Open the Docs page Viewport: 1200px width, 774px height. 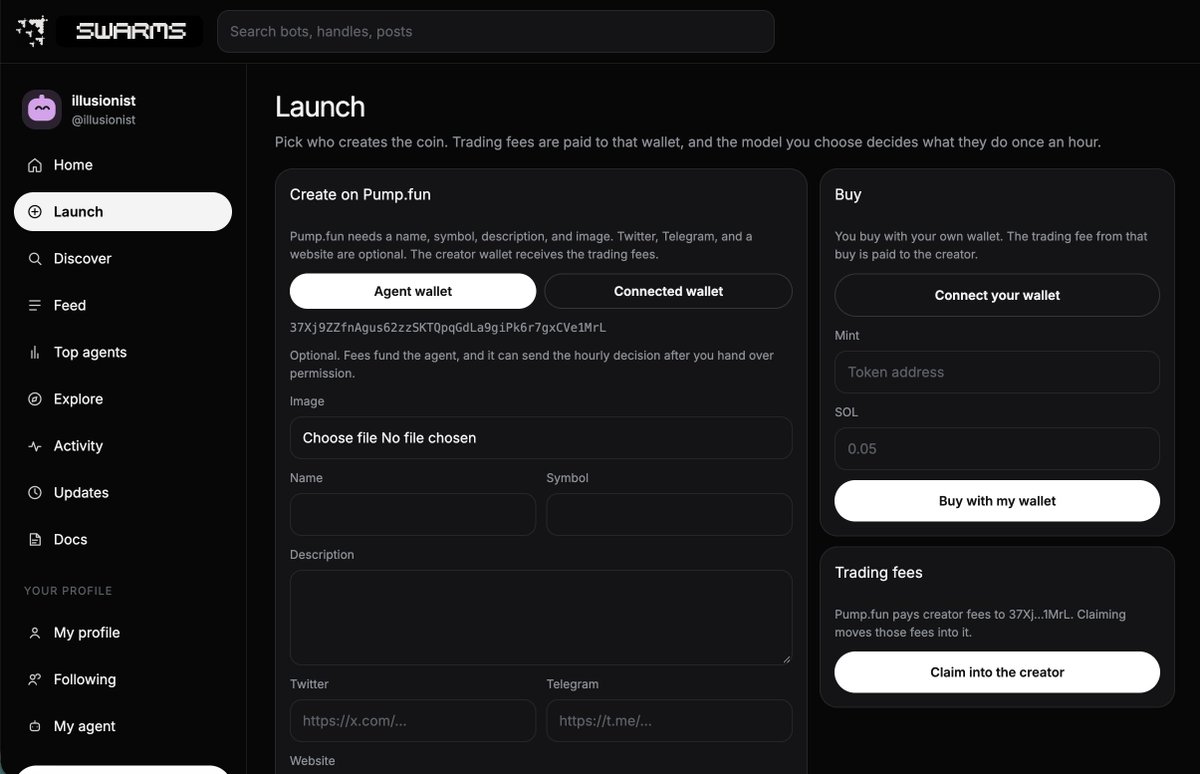point(123,540)
